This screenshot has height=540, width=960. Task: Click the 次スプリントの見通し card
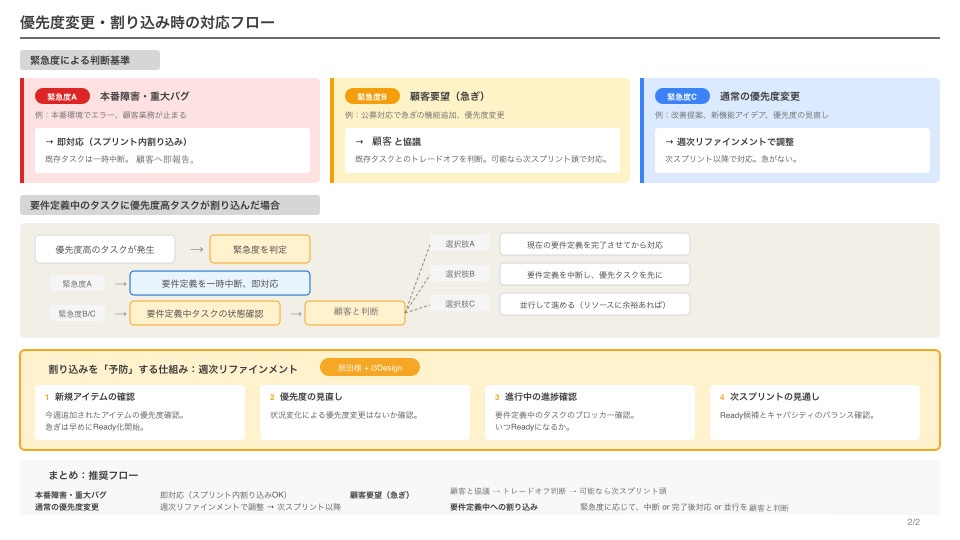point(815,412)
